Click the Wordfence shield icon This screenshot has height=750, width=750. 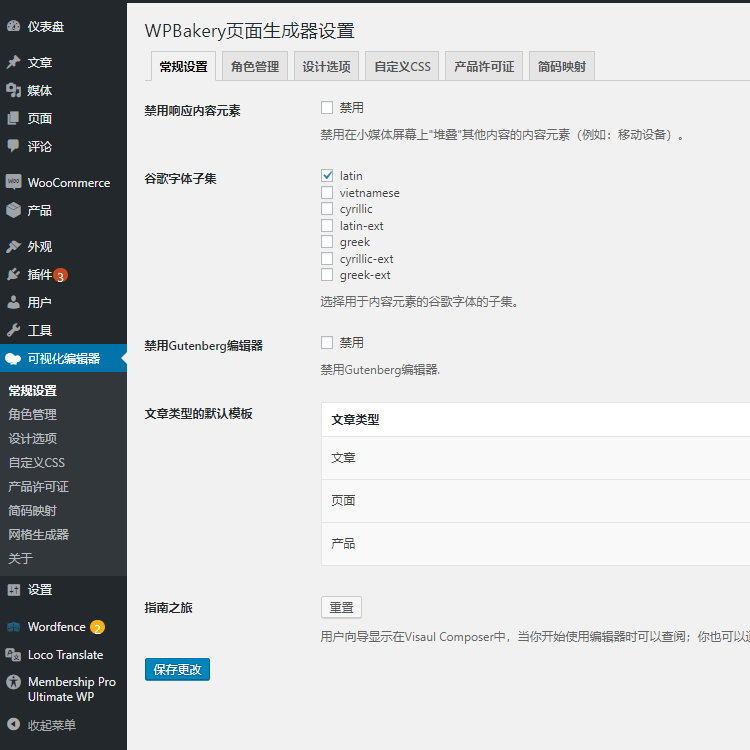[x=14, y=627]
